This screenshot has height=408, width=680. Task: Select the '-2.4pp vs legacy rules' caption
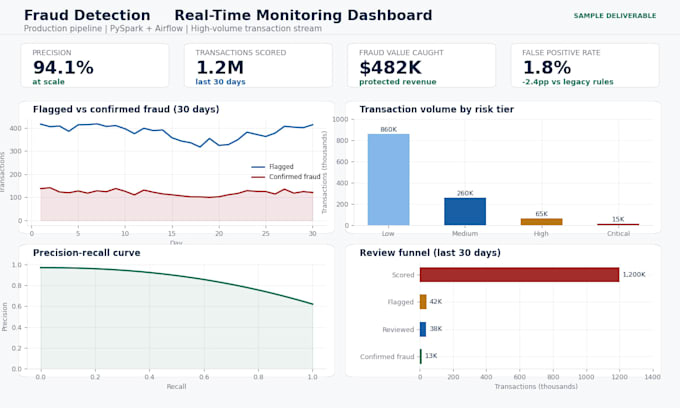pyautogui.click(x=568, y=82)
